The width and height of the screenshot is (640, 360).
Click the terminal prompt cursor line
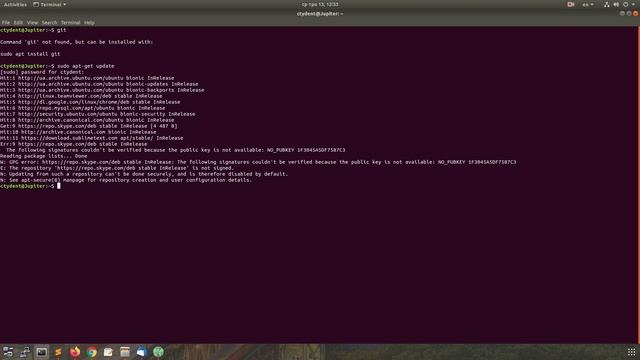click(x=30, y=186)
